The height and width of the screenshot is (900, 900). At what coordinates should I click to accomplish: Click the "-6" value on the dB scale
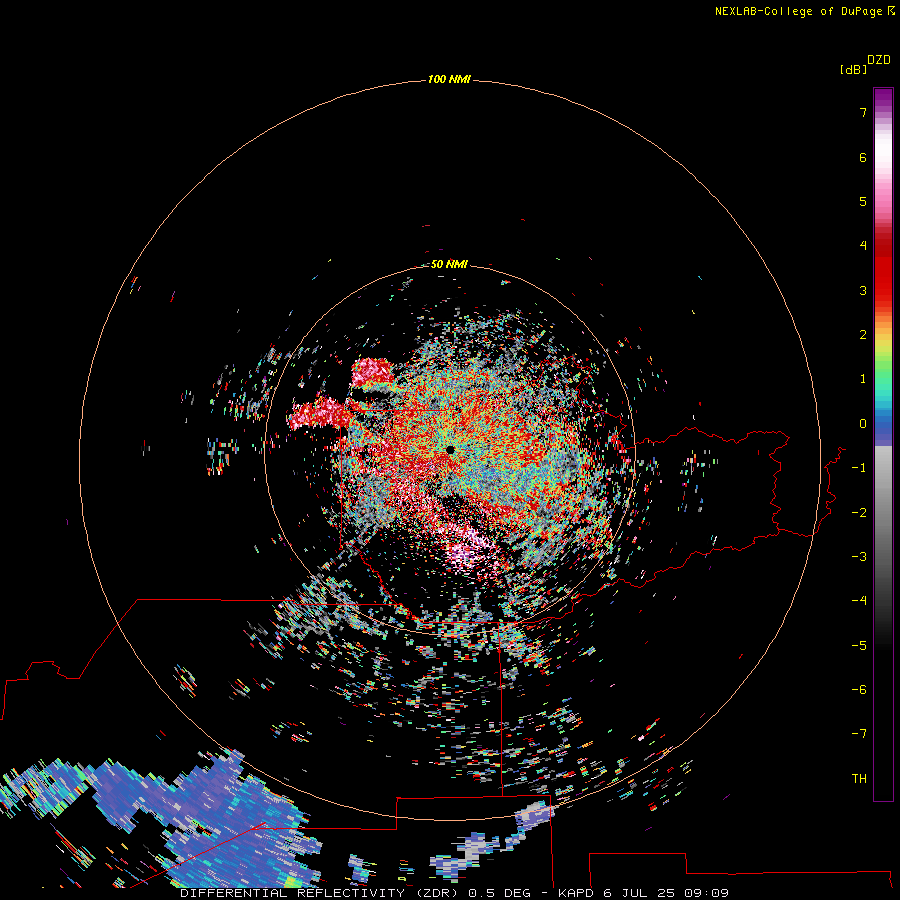[x=859, y=690]
